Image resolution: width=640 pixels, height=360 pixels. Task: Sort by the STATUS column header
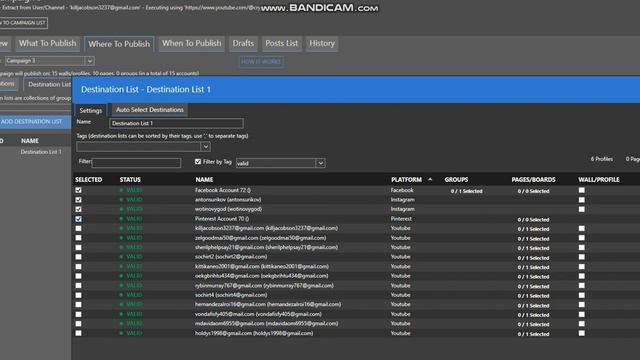pyautogui.click(x=130, y=180)
